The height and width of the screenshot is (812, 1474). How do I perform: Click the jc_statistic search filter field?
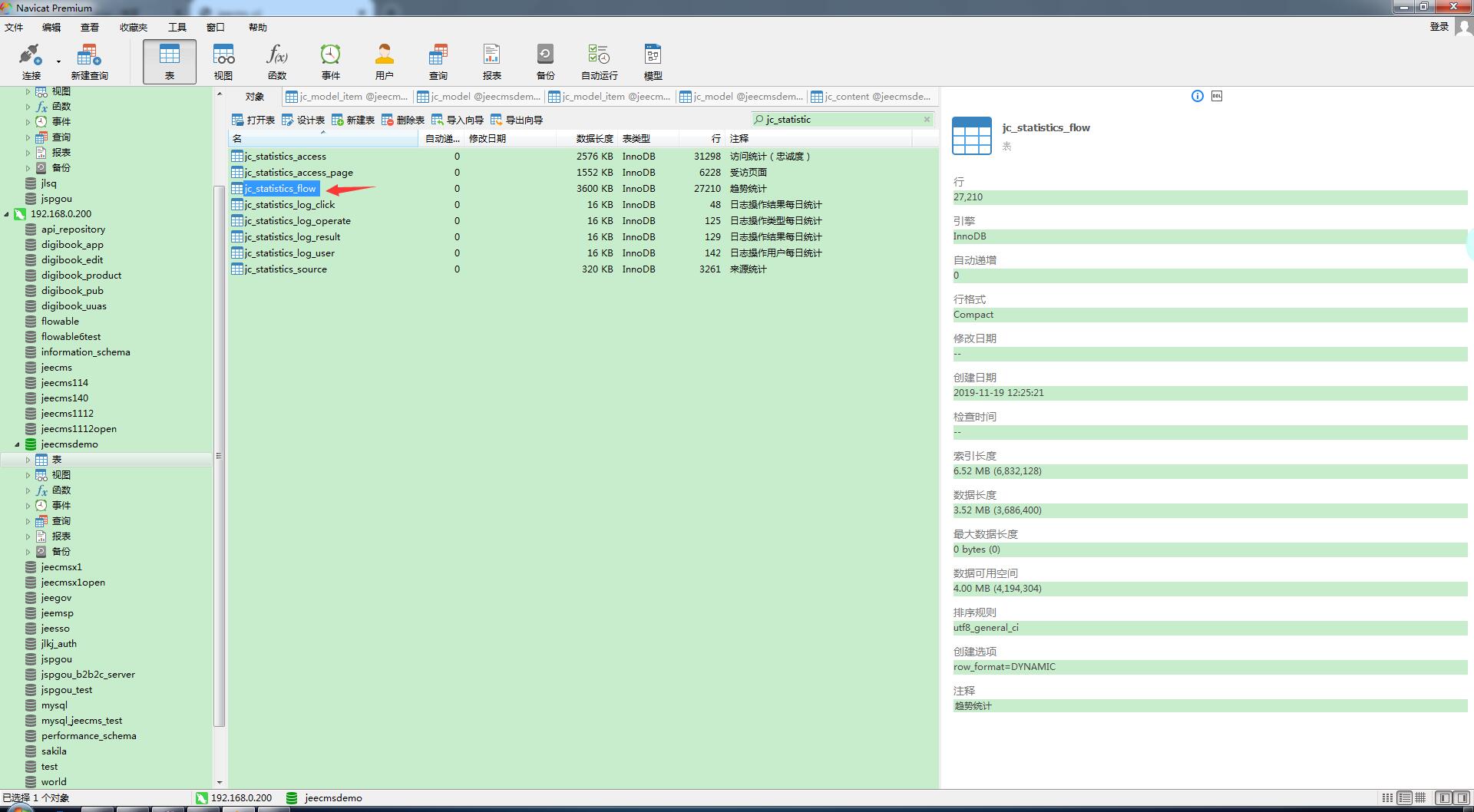pos(841,120)
